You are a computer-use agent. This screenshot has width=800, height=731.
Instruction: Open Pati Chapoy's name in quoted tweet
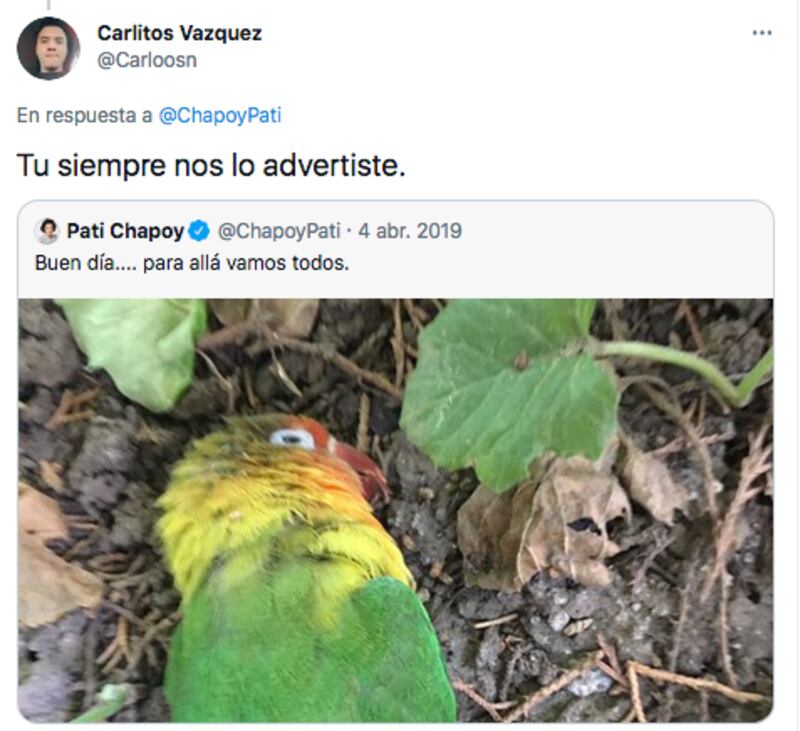pyautogui.click(x=125, y=231)
